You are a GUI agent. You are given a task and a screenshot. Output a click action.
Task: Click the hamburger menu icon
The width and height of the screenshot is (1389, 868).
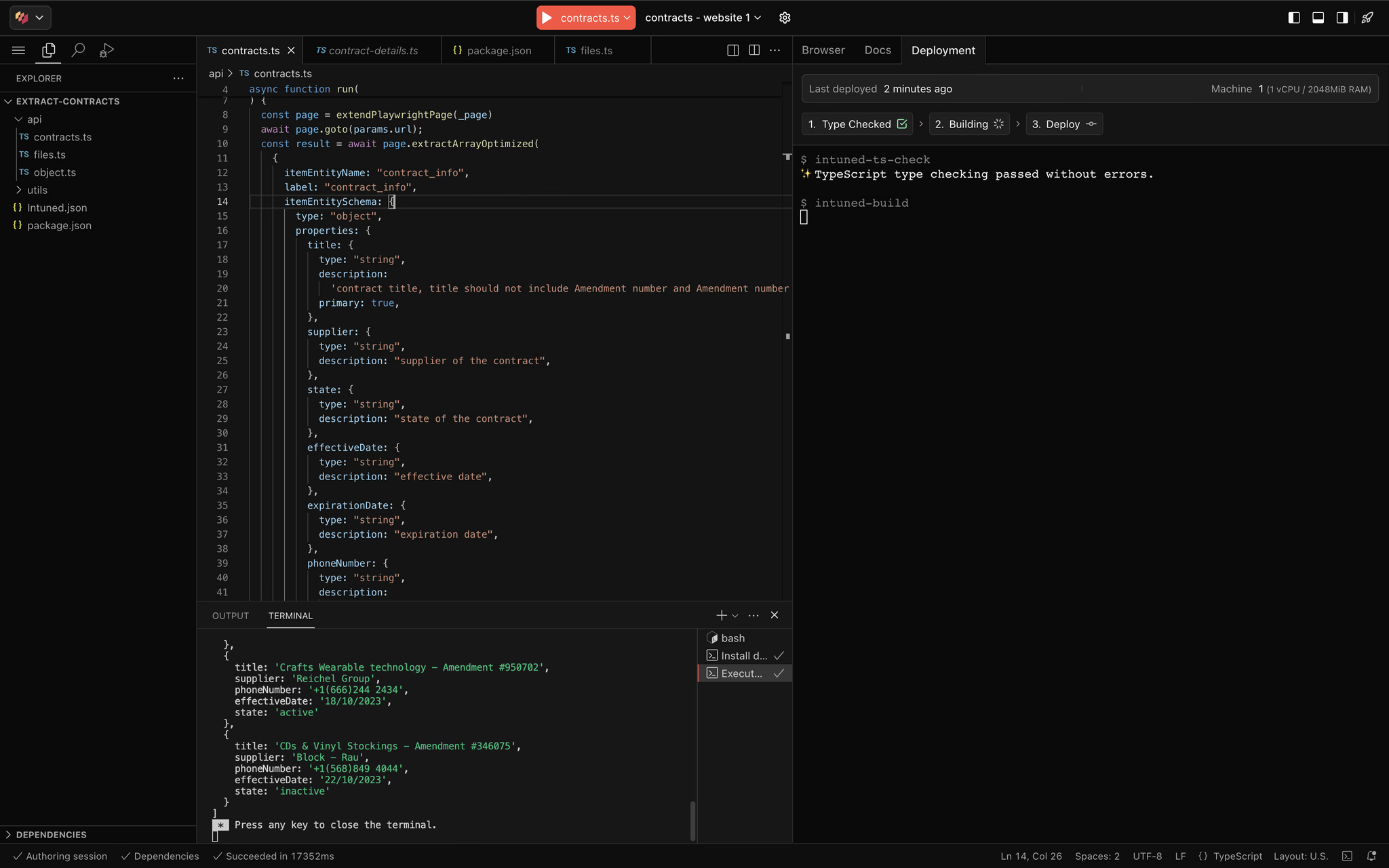coord(18,50)
